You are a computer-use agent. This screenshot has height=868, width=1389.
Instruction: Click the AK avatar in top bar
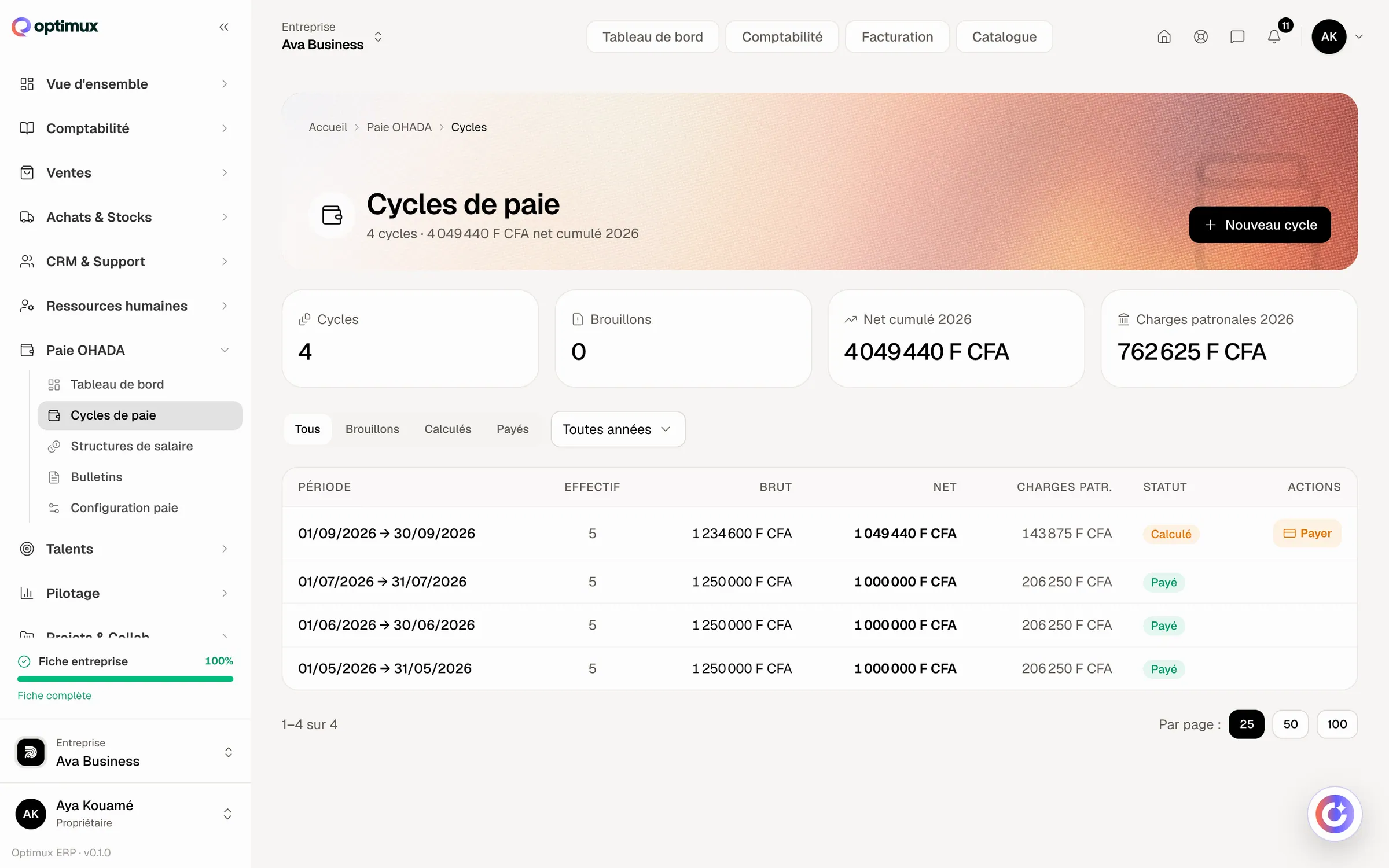[x=1329, y=36]
